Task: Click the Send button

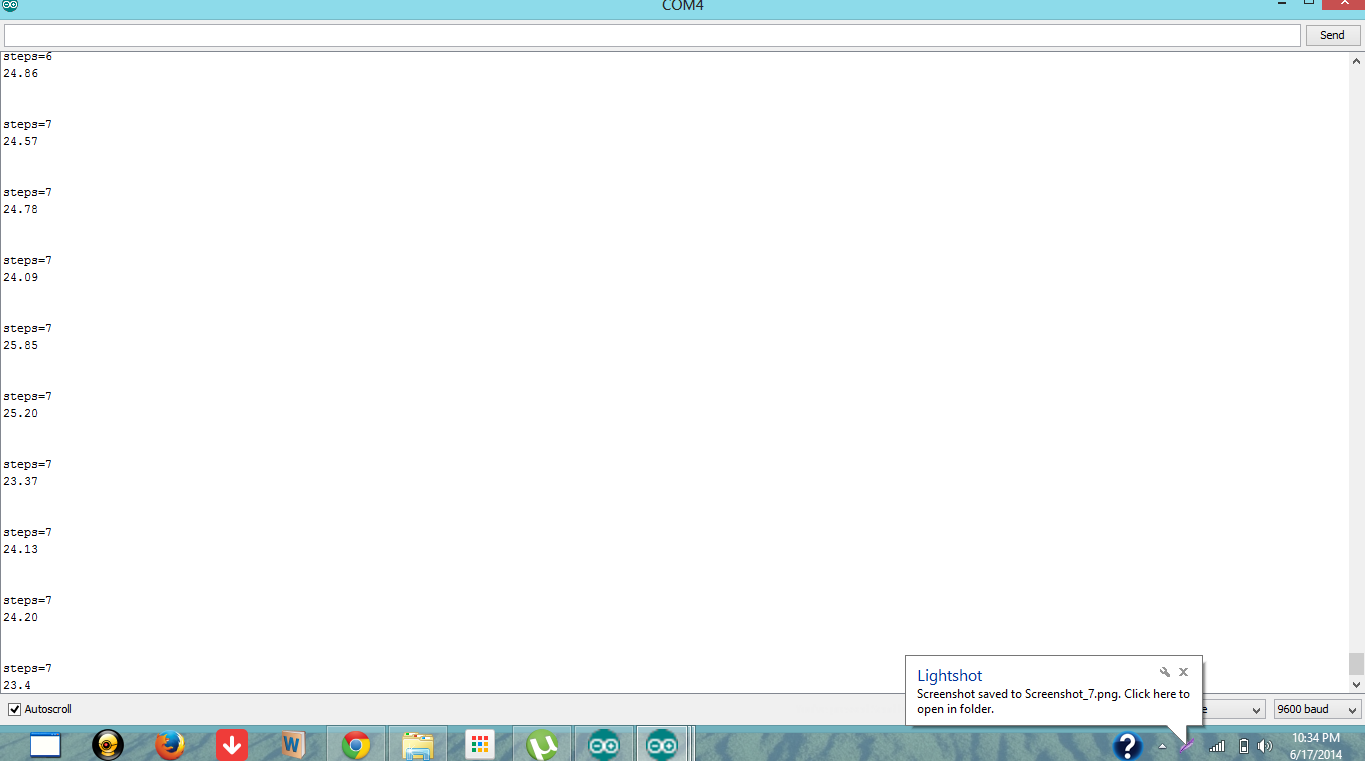Action: 1332,35
